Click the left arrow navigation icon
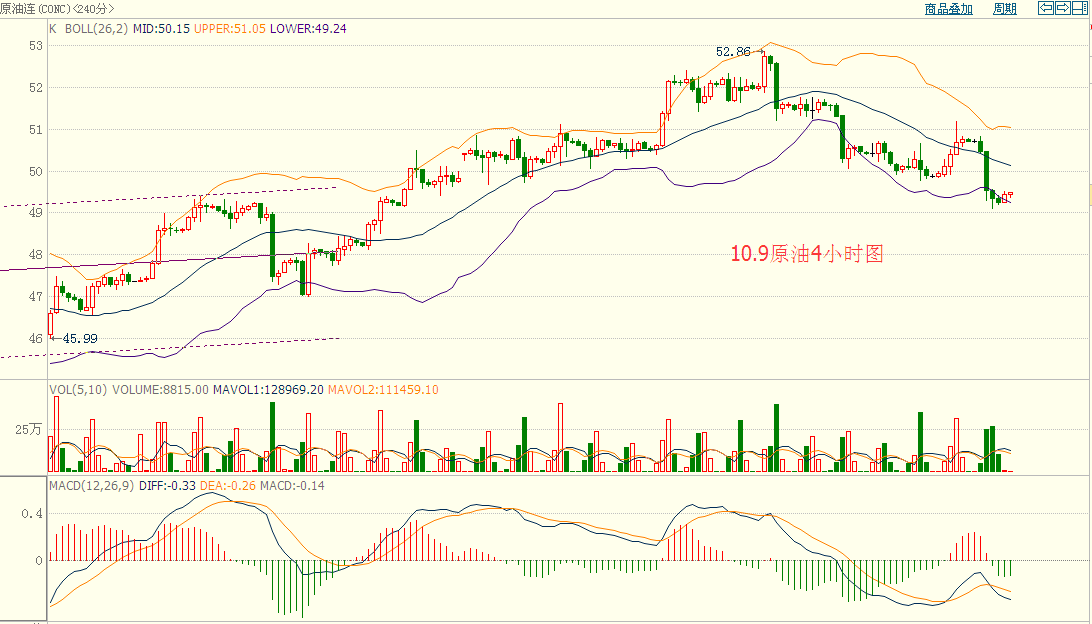The image size is (1092, 624). click(1045, 8)
